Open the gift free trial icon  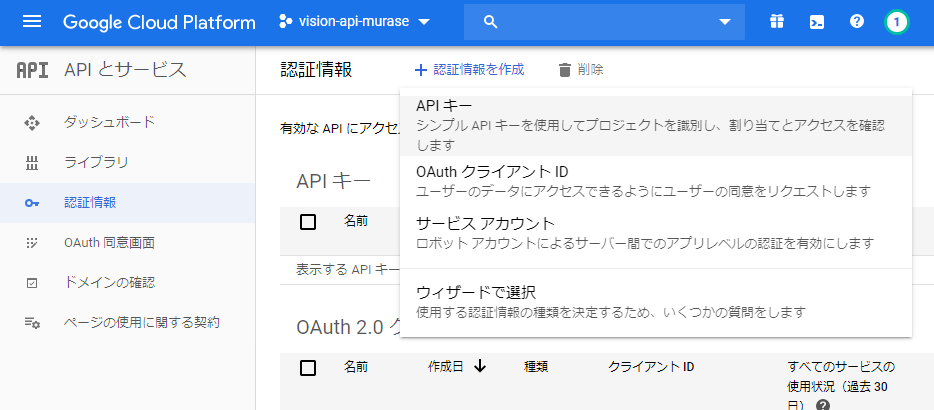point(776,22)
